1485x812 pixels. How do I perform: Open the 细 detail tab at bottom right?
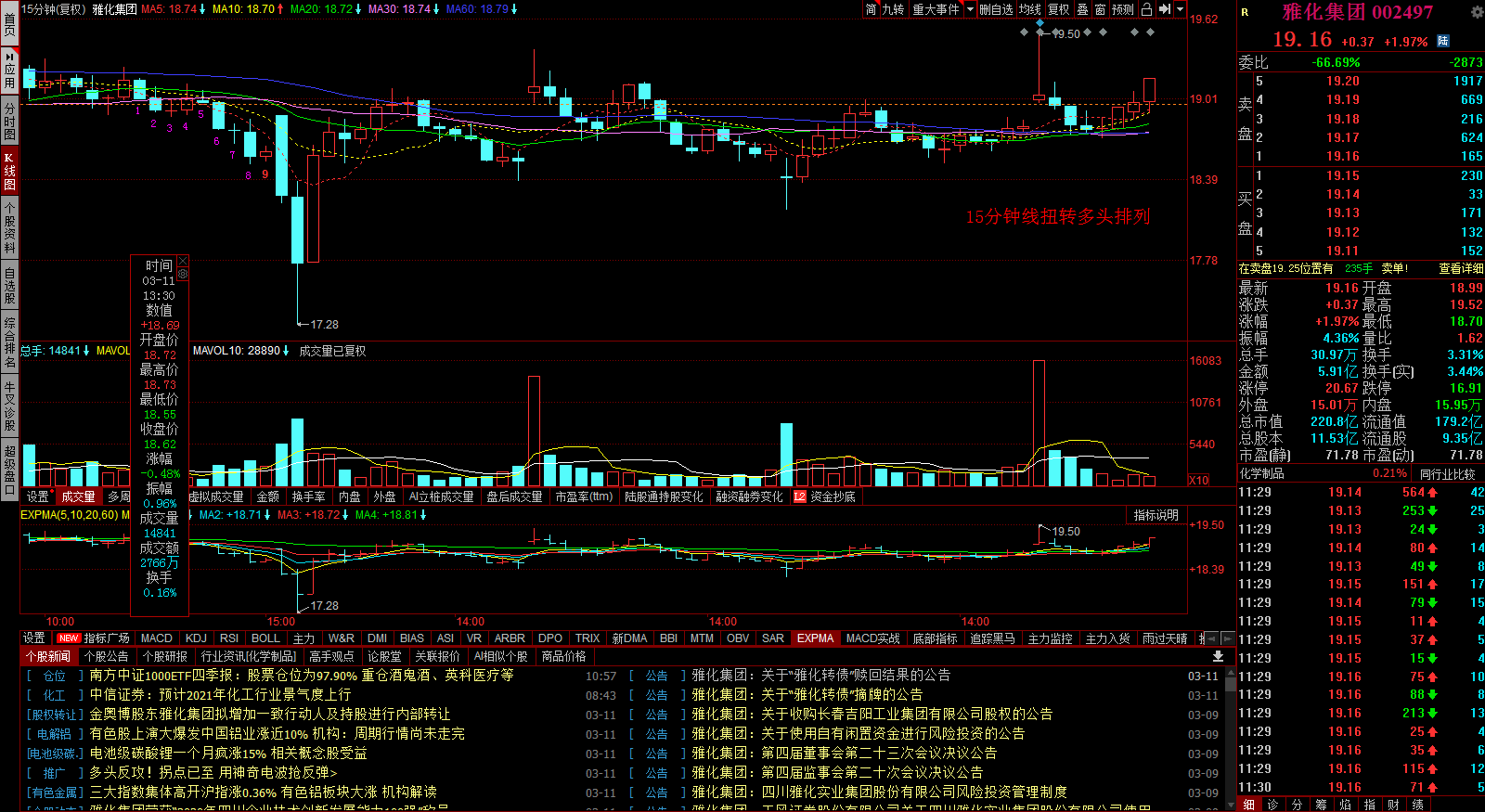[1249, 805]
